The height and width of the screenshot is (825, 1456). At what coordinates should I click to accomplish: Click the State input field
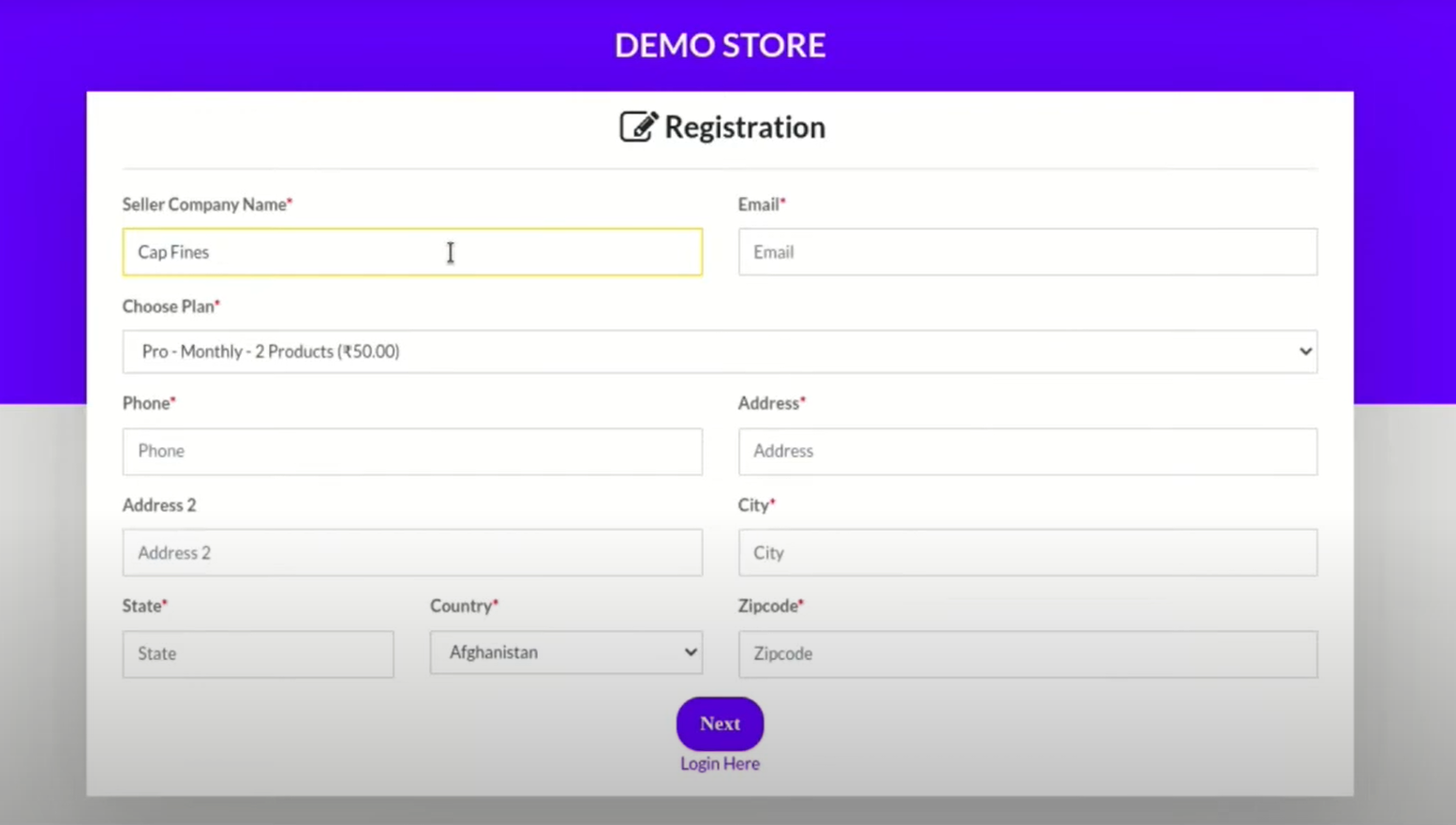coord(258,653)
